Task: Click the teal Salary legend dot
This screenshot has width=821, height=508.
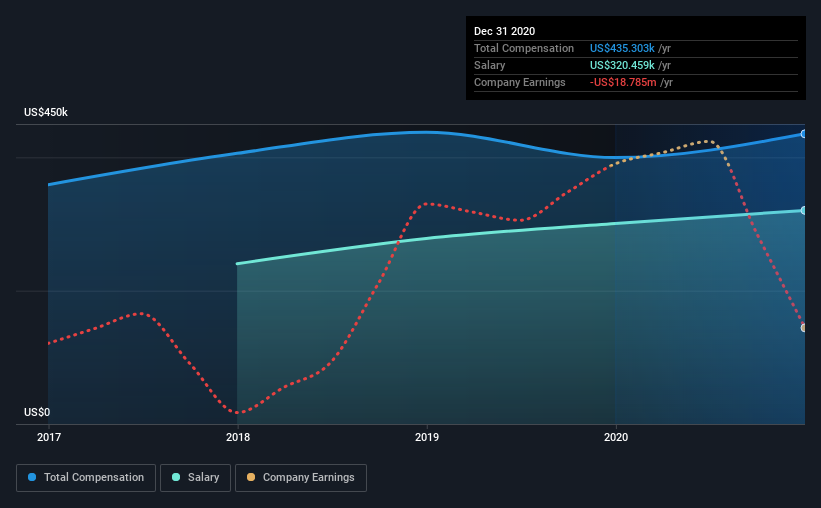Action: (176, 477)
